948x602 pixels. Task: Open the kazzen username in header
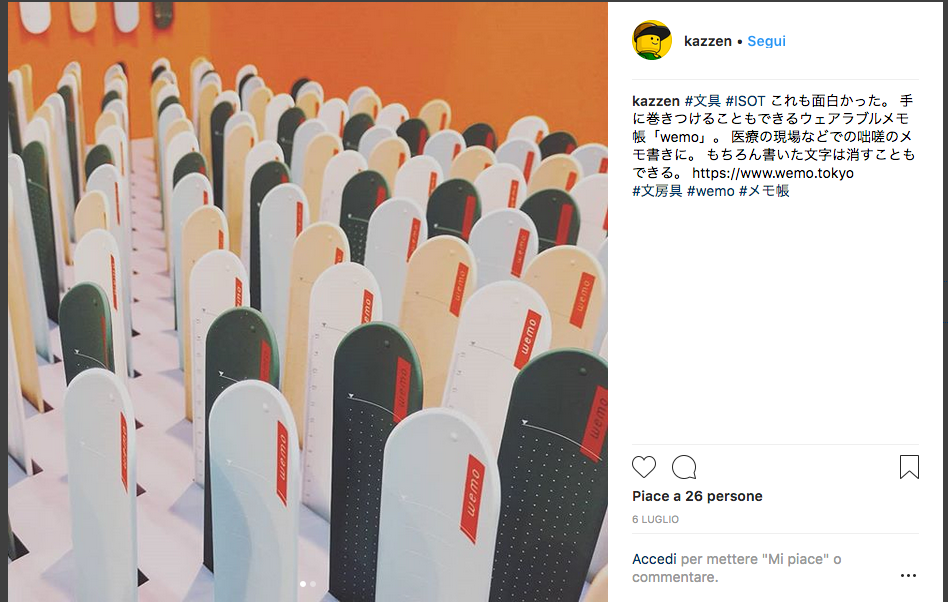tap(708, 41)
